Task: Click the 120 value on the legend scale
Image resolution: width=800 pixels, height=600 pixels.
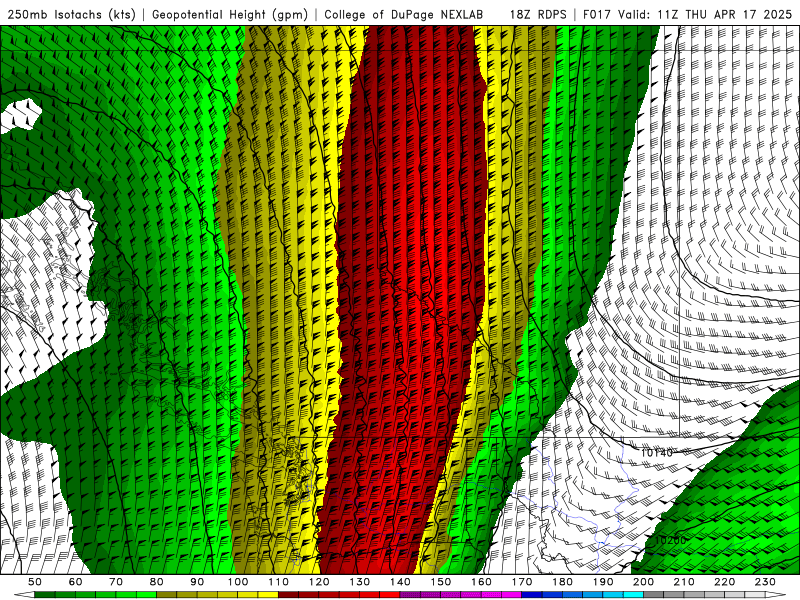Action: (319, 582)
